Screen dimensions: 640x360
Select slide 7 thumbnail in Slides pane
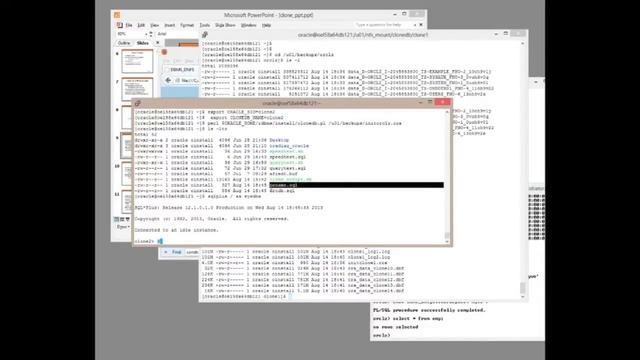137,89
